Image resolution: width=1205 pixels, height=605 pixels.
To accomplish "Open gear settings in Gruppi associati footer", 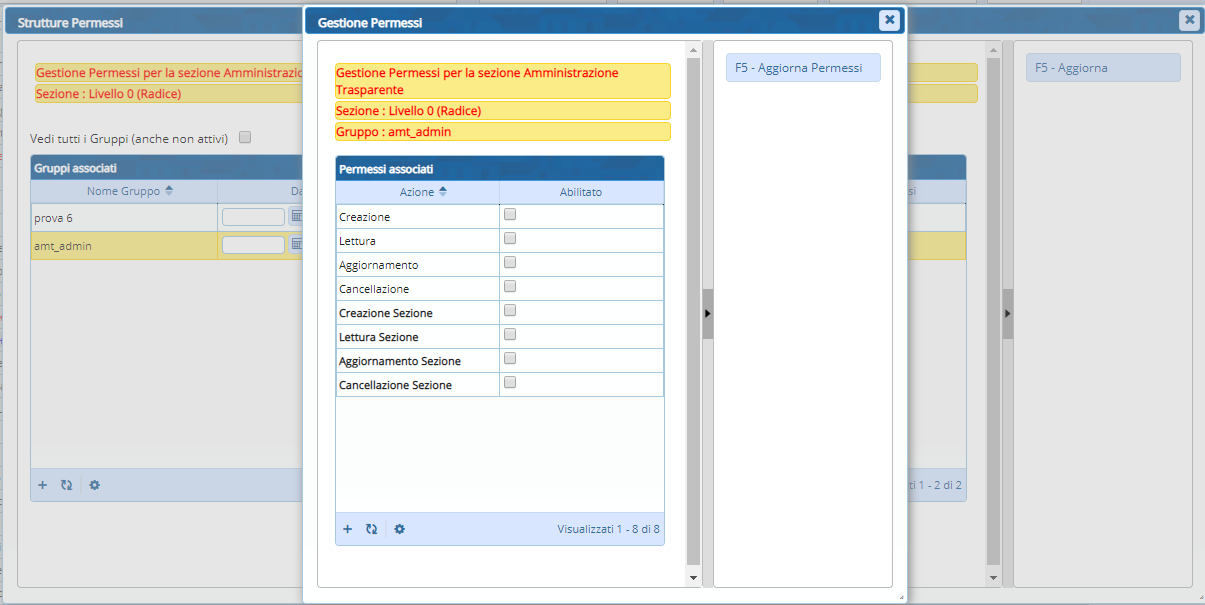I will 94,485.
